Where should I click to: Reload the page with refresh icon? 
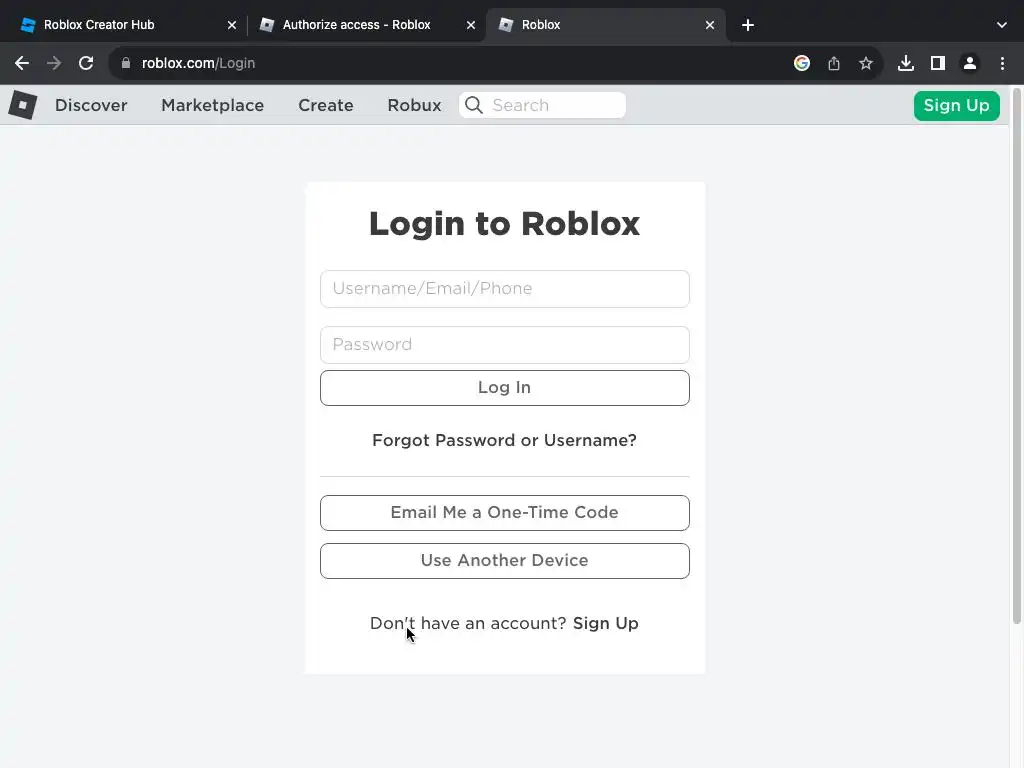[x=86, y=63]
